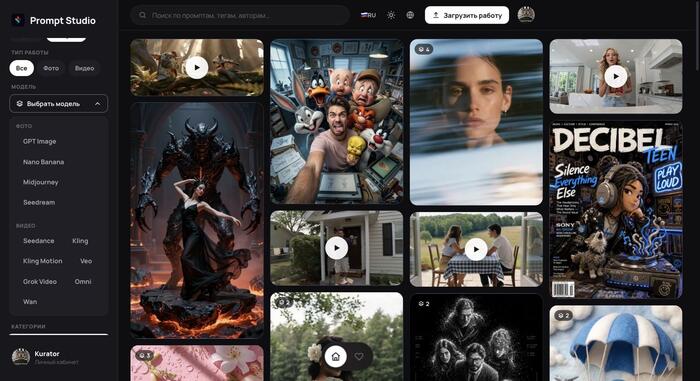The height and width of the screenshot is (381, 700).
Task: Open the user avatar in top bar
Action: 526,15
